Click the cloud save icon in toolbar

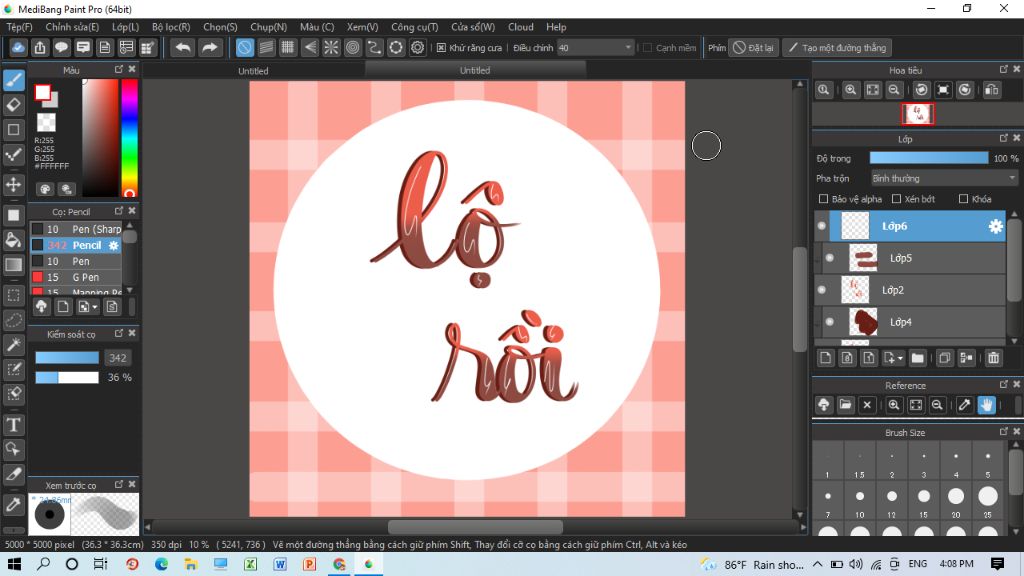18,48
